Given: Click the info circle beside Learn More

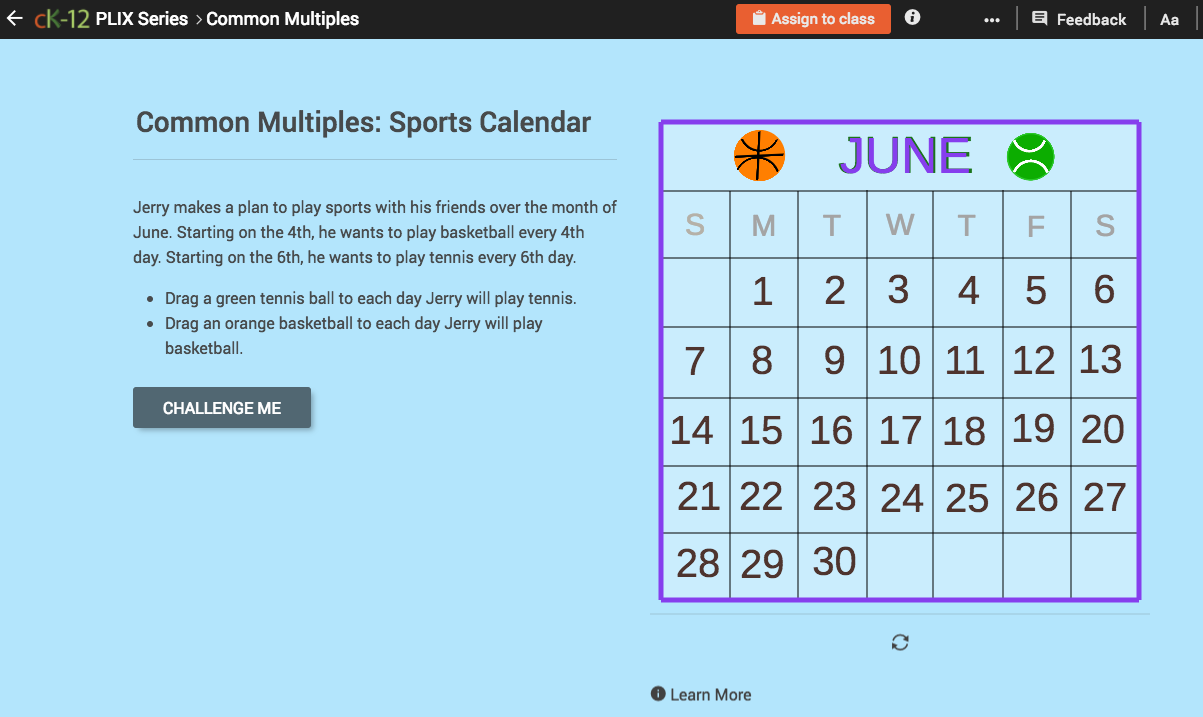Looking at the screenshot, I should tap(658, 693).
